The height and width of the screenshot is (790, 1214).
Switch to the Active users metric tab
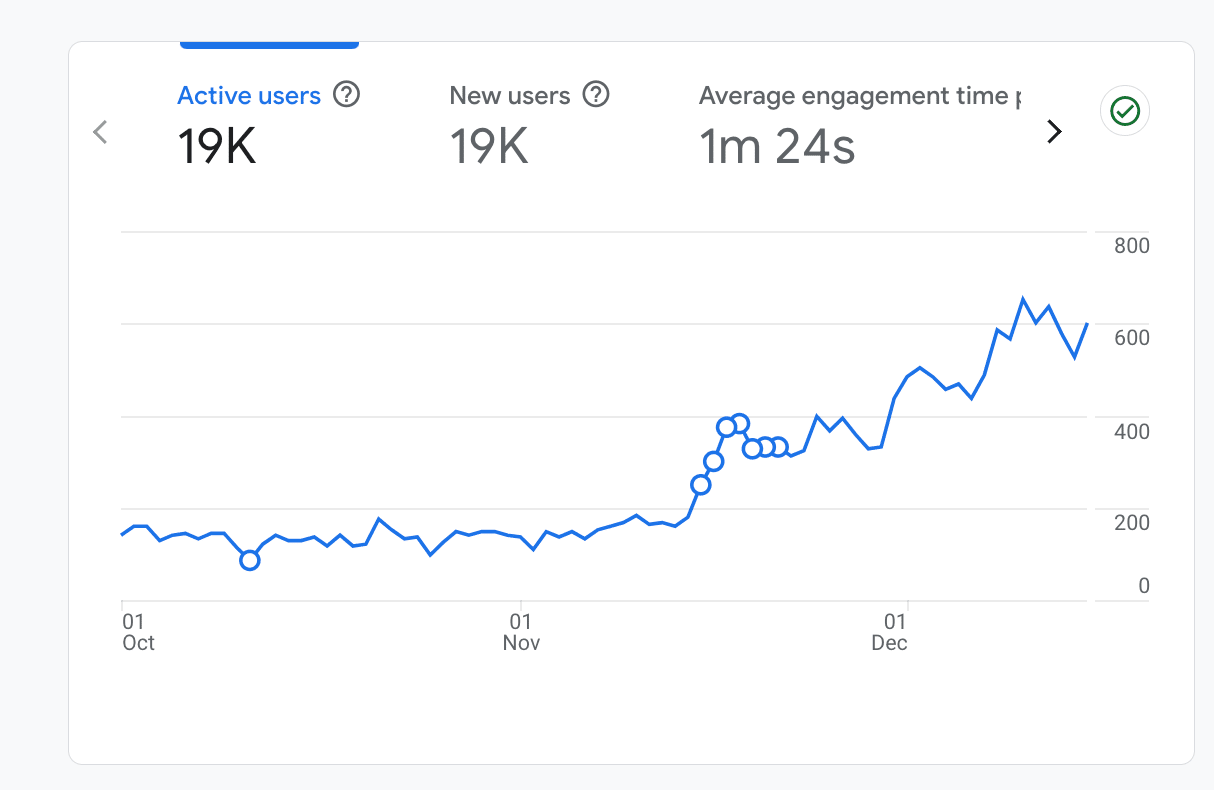point(249,96)
